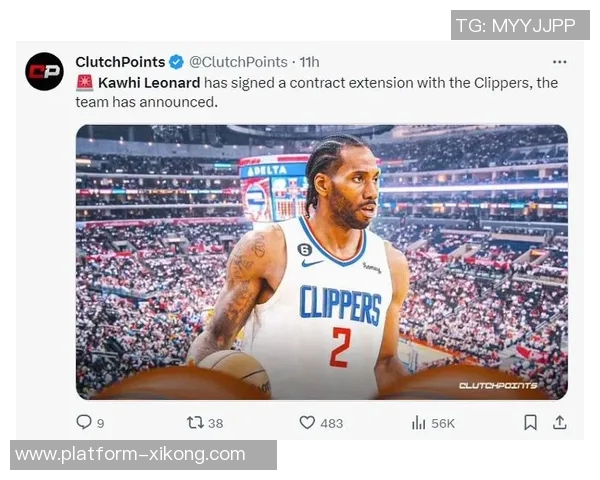
Task: Click the @ClutchPoints handle
Action: point(238,62)
